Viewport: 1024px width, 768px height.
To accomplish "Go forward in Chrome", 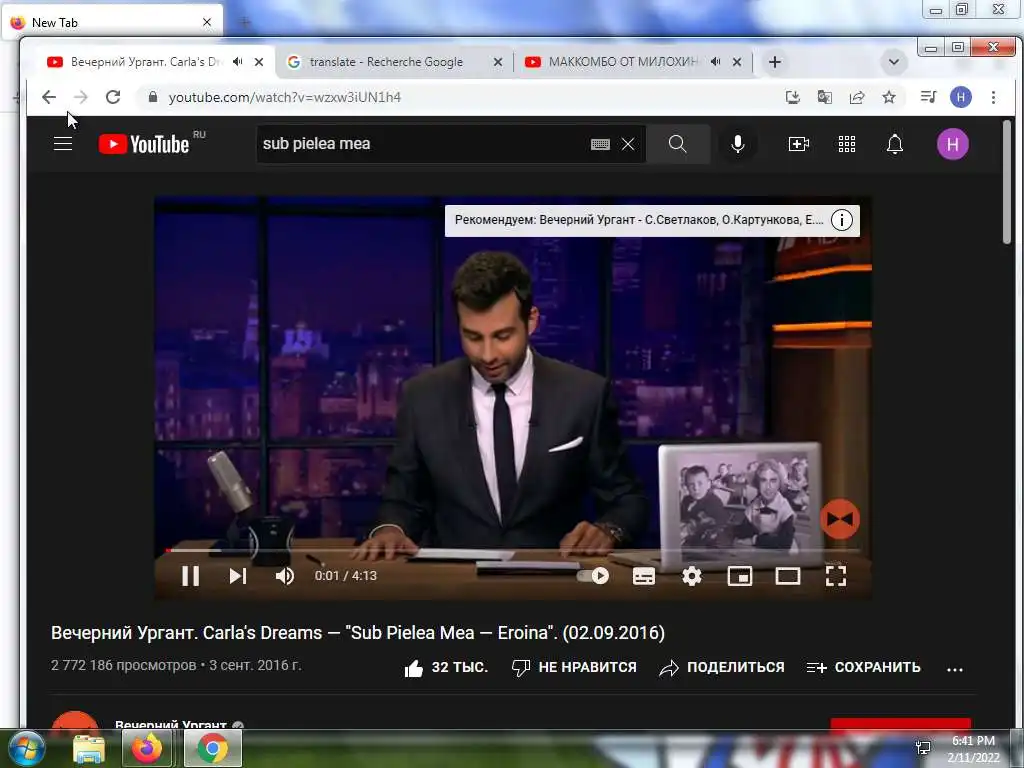I will [x=80, y=97].
